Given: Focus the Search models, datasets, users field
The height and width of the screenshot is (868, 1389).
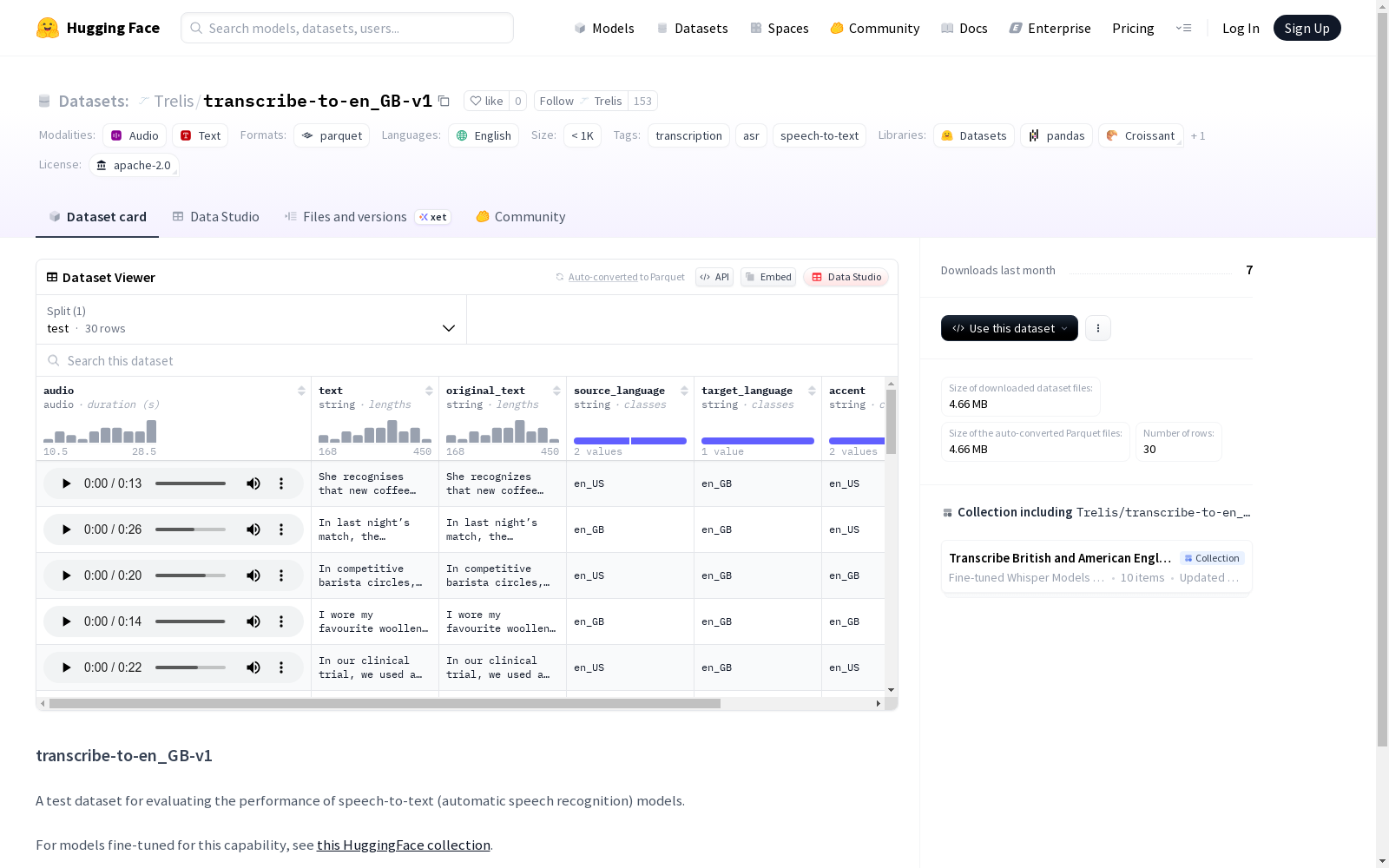Looking at the screenshot, I should [347, 28].
